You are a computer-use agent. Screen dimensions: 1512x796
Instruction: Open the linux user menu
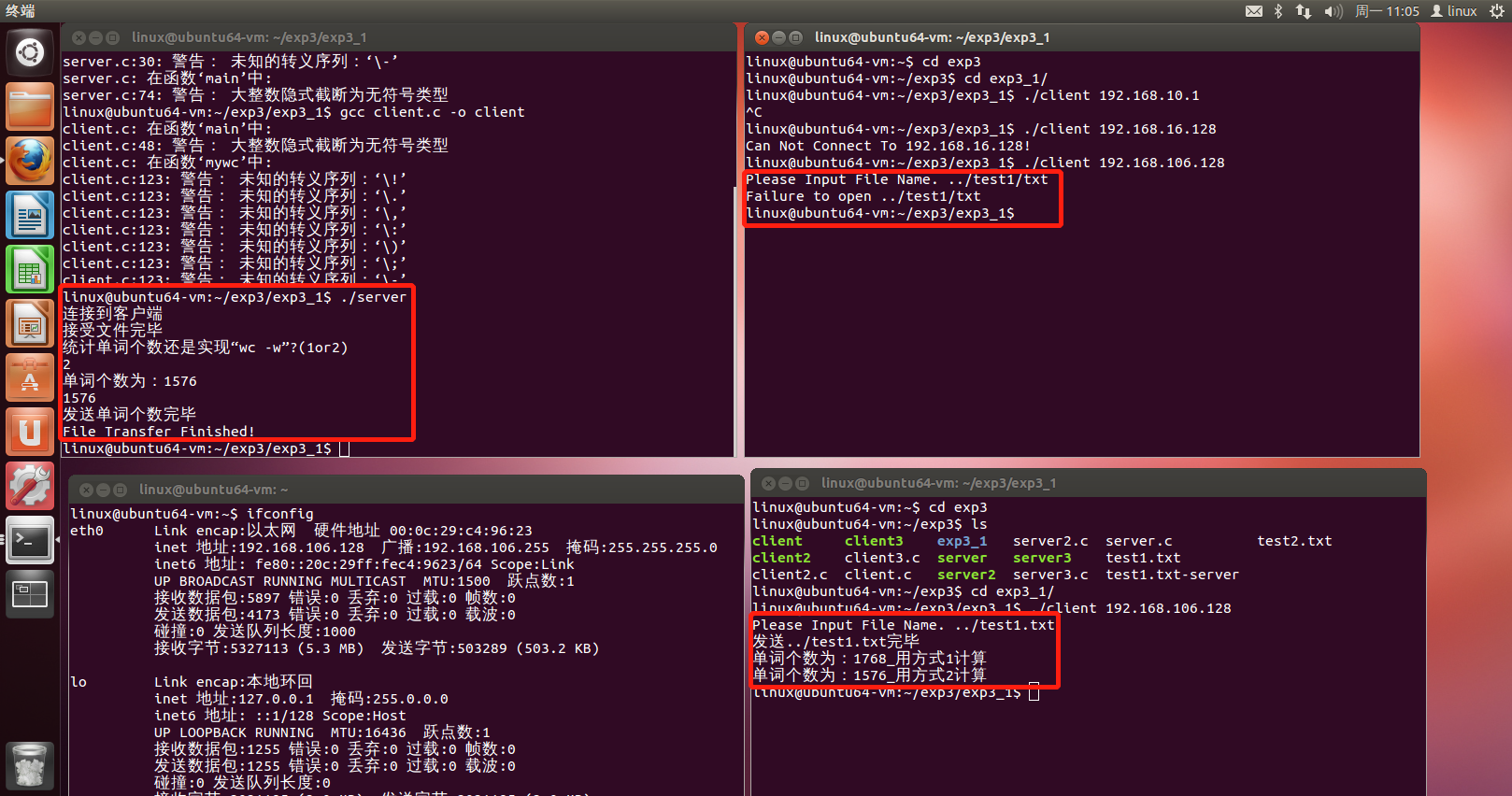[x=1454, y=11]
